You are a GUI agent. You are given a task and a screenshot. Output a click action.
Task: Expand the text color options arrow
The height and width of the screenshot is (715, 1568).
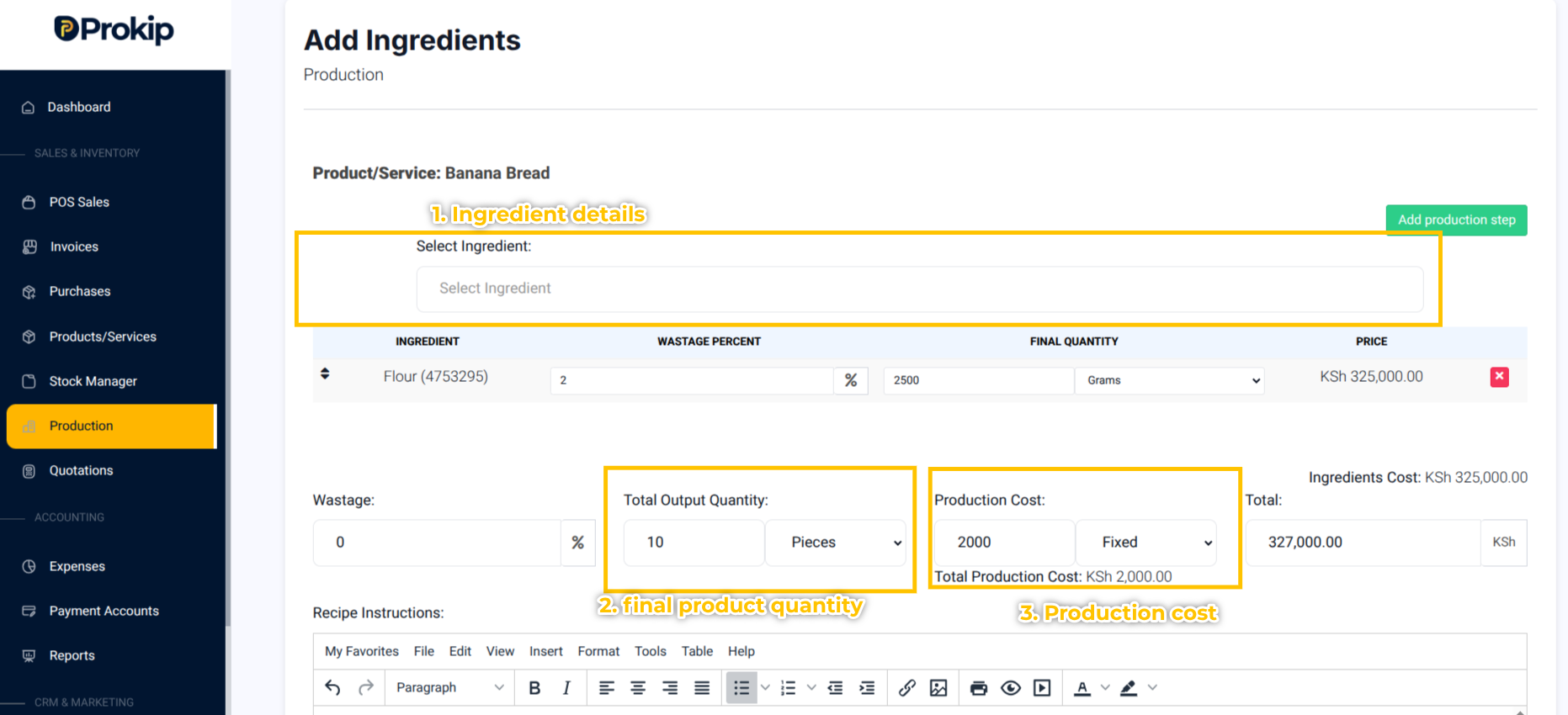click(1105, 688)
